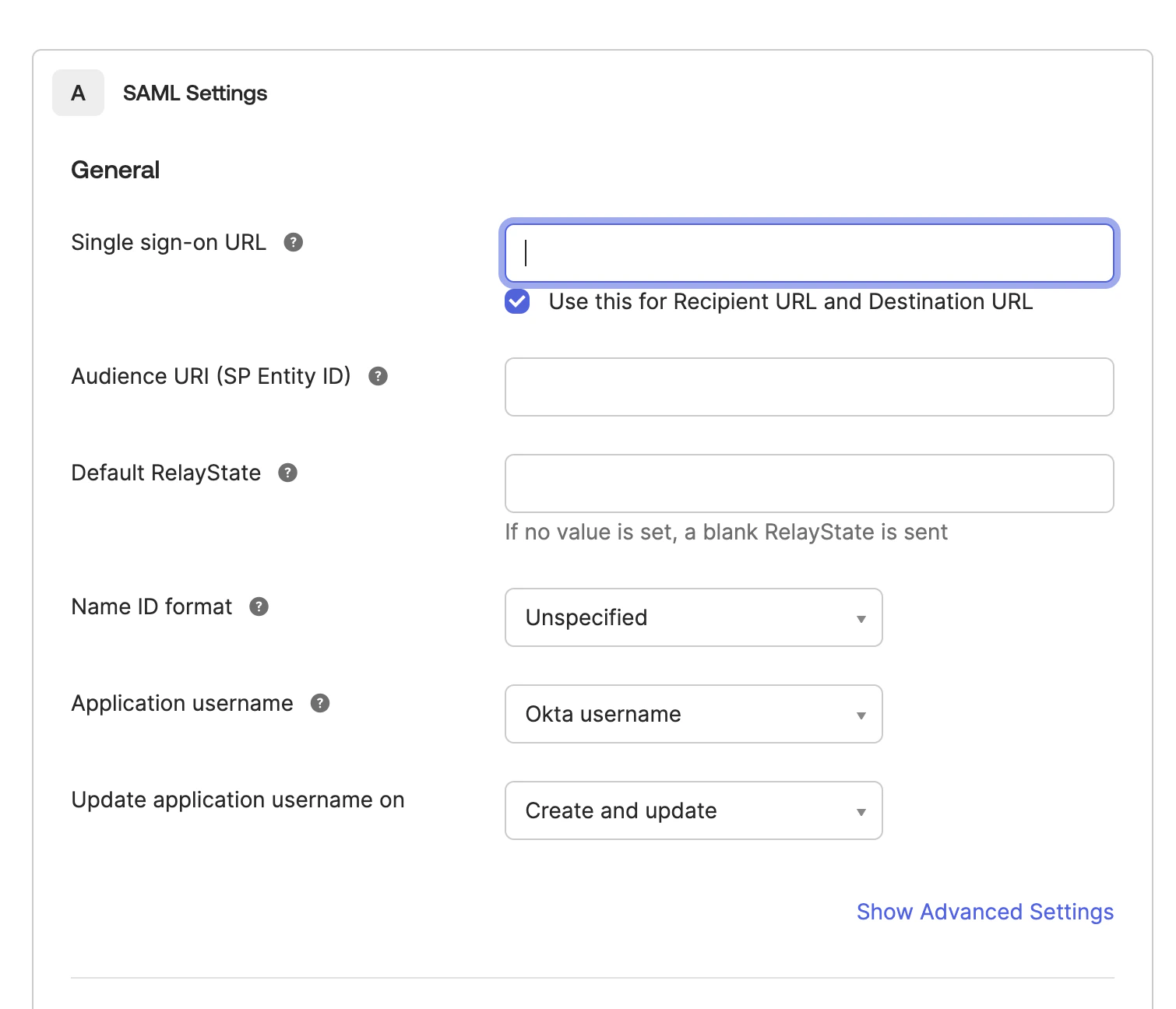Click help icon next to Audience URI
Image resolution: width=1176 pixels, height=1009 pixels.
coord(378,376)
